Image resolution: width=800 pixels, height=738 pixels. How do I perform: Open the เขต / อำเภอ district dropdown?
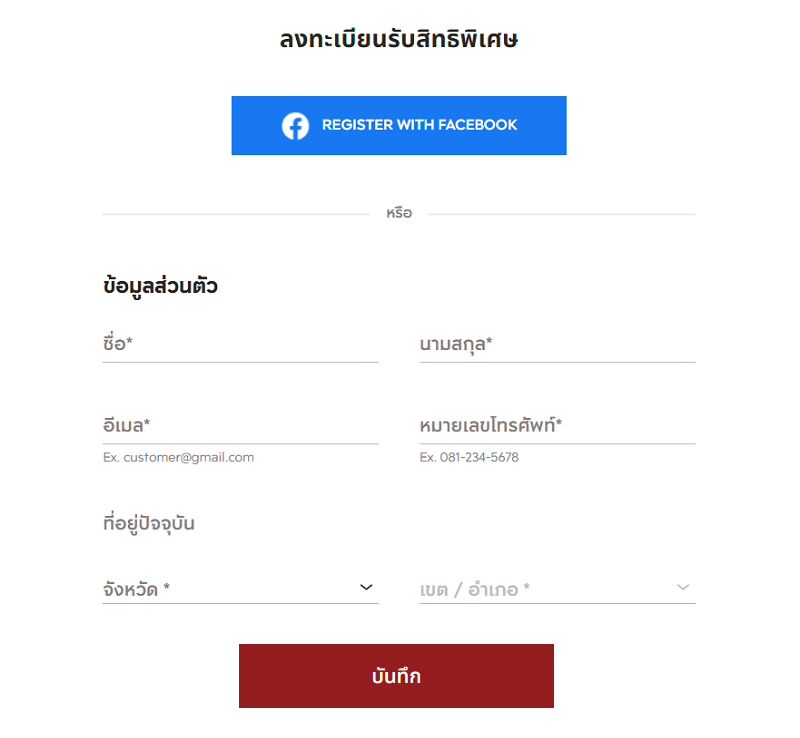click(557, 588)
